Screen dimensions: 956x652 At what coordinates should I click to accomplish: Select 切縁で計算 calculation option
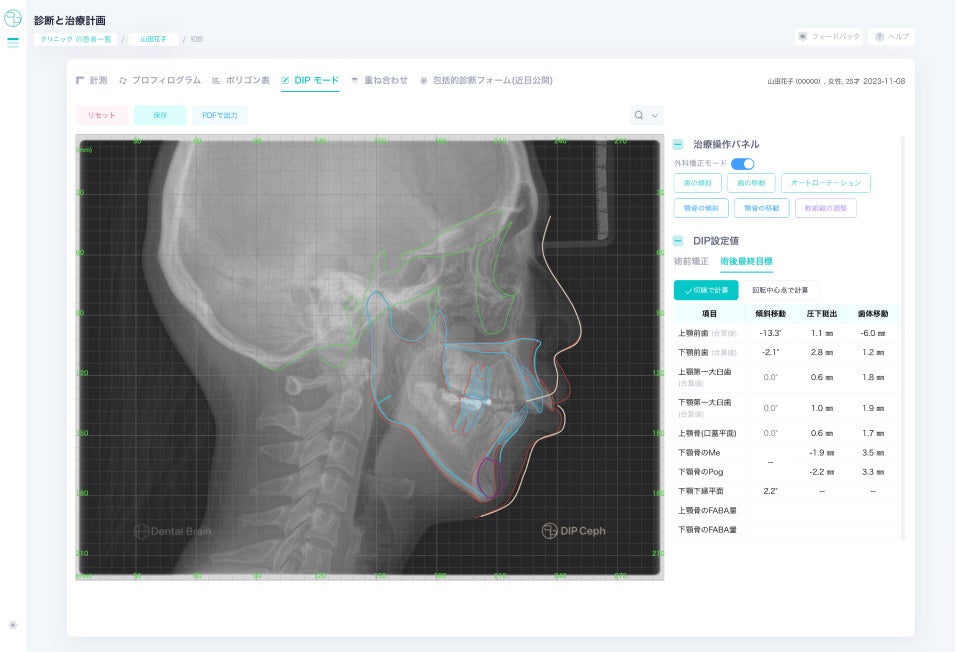point(706,290)
